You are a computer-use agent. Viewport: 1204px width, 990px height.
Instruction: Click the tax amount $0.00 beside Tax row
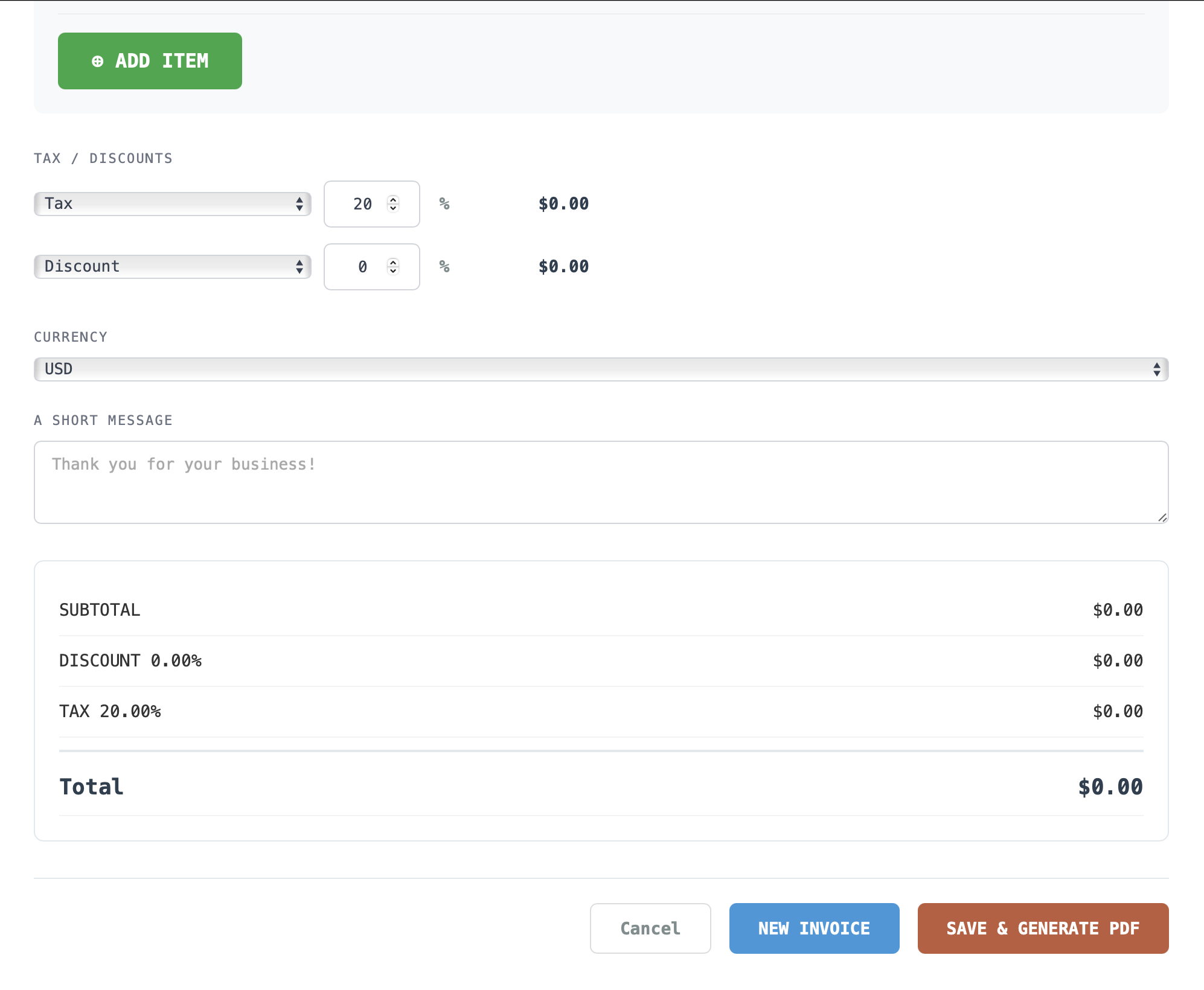(x=563, y=204)
